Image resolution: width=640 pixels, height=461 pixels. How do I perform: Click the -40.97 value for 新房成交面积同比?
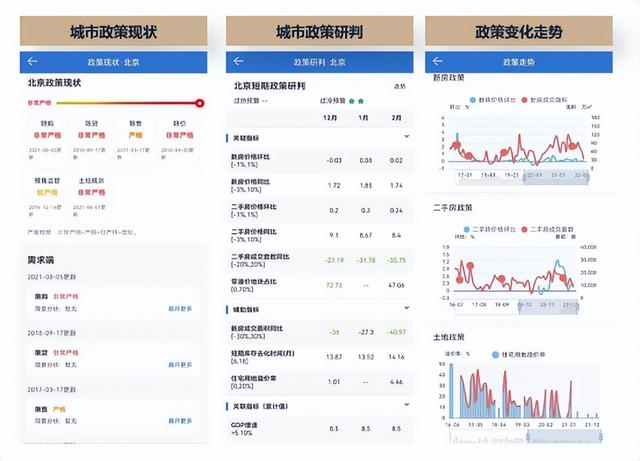tap(396, 332)
